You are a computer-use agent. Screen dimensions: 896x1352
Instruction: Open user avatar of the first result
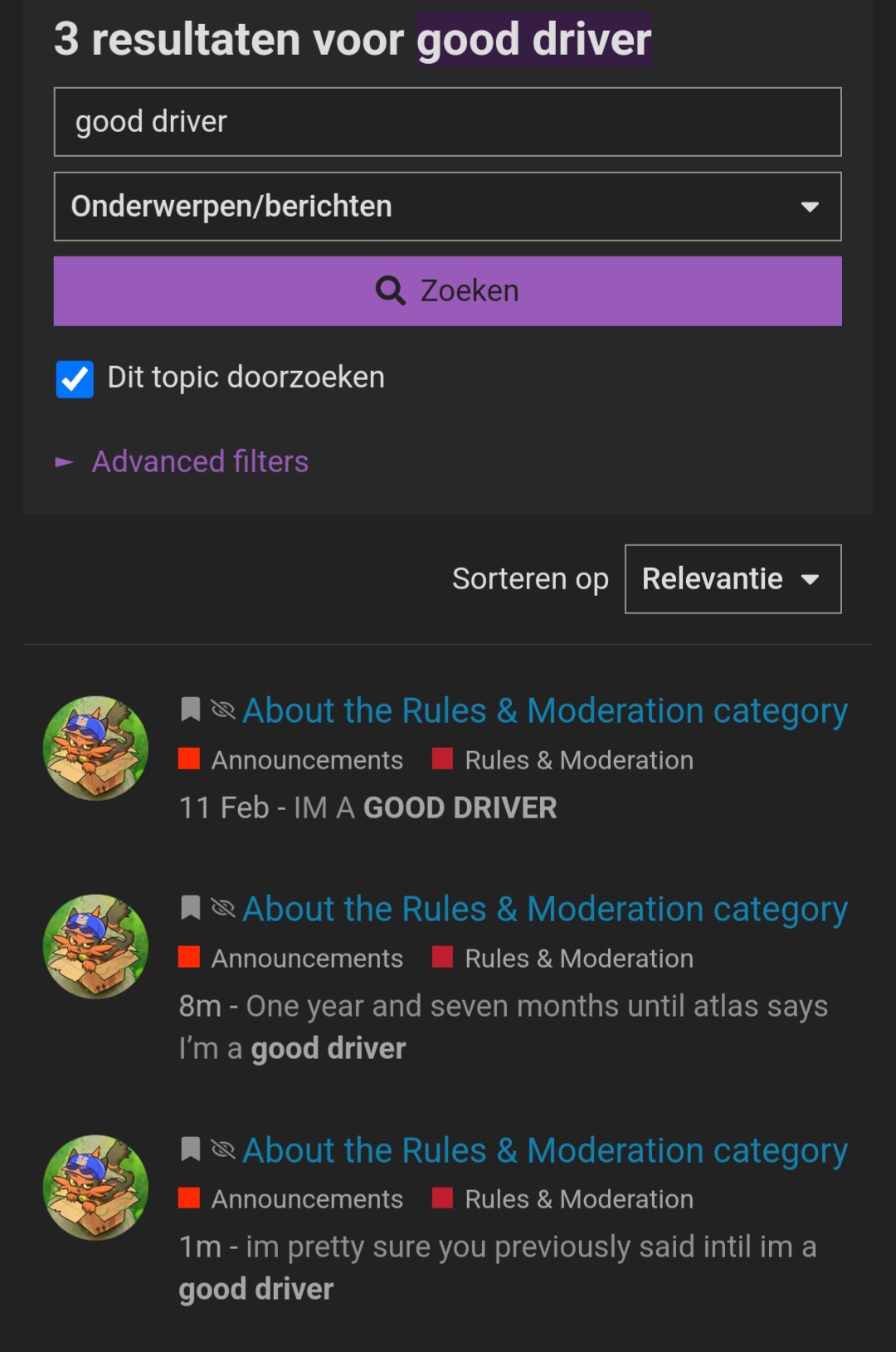(x=96, y=748)
